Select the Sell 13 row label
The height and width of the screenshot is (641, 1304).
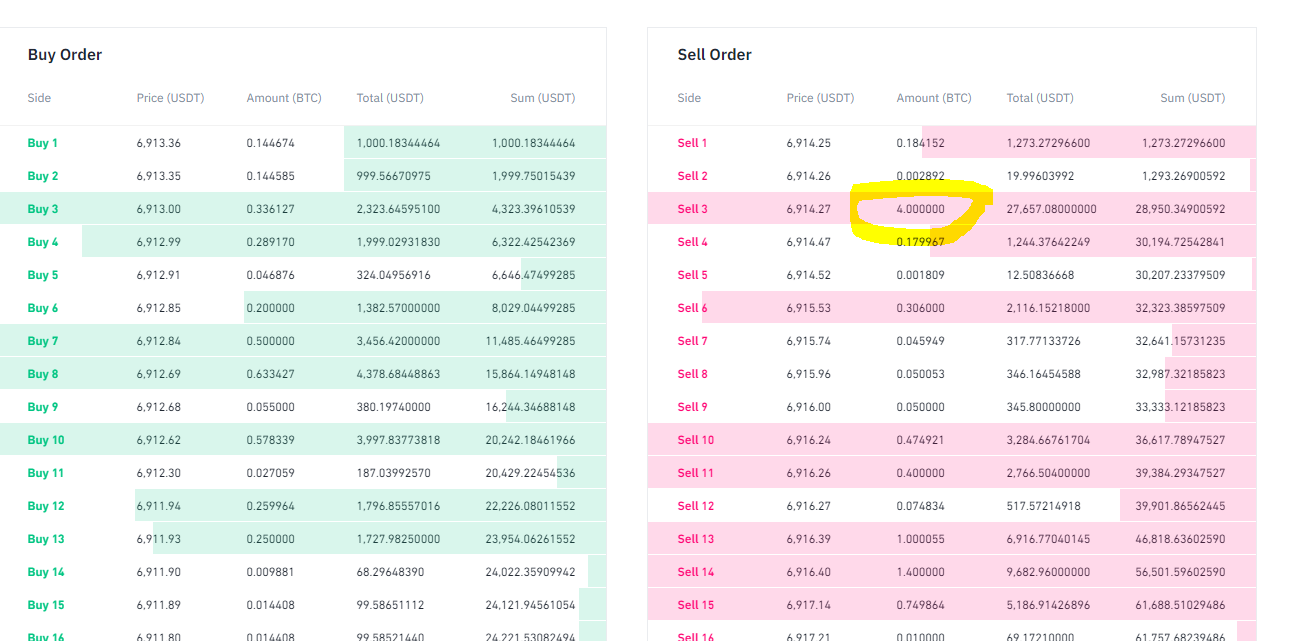click(695, 539)
